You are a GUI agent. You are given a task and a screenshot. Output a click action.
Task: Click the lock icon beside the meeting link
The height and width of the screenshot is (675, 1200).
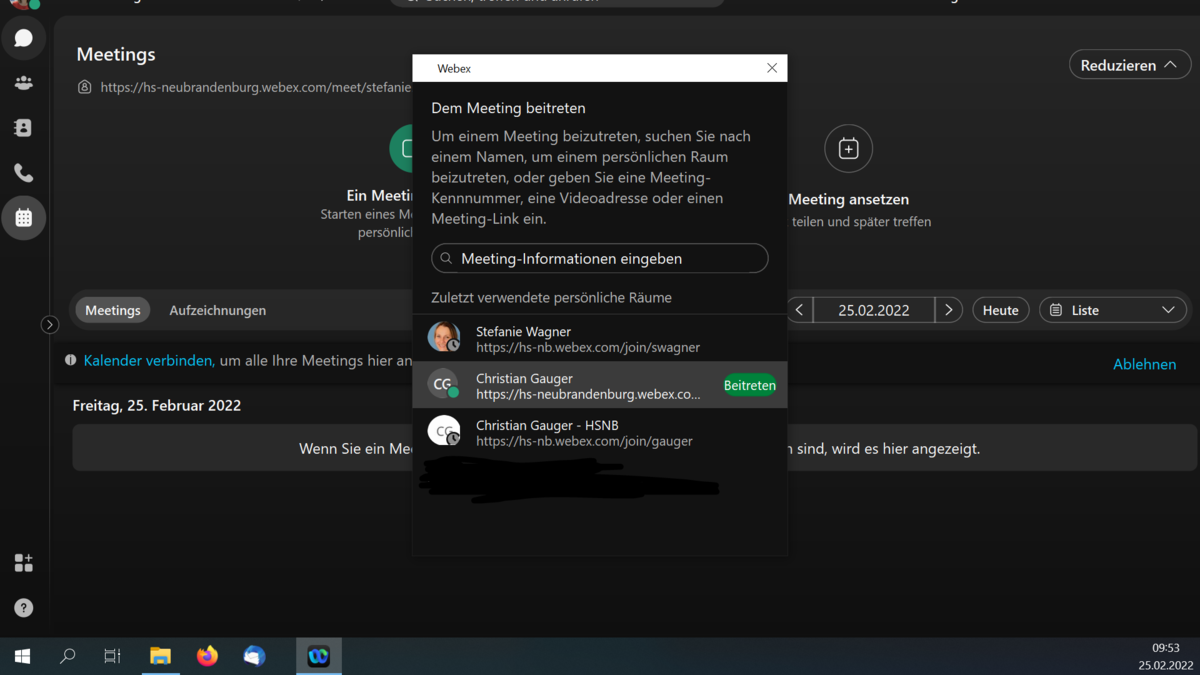pos(85,87)
